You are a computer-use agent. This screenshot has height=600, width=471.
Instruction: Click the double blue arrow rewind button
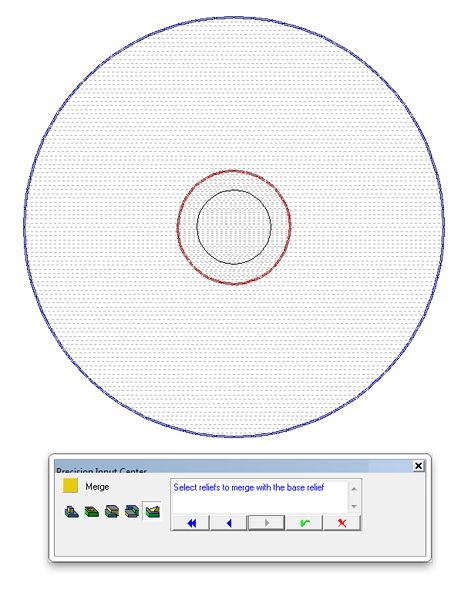click(x=191, y=523)
